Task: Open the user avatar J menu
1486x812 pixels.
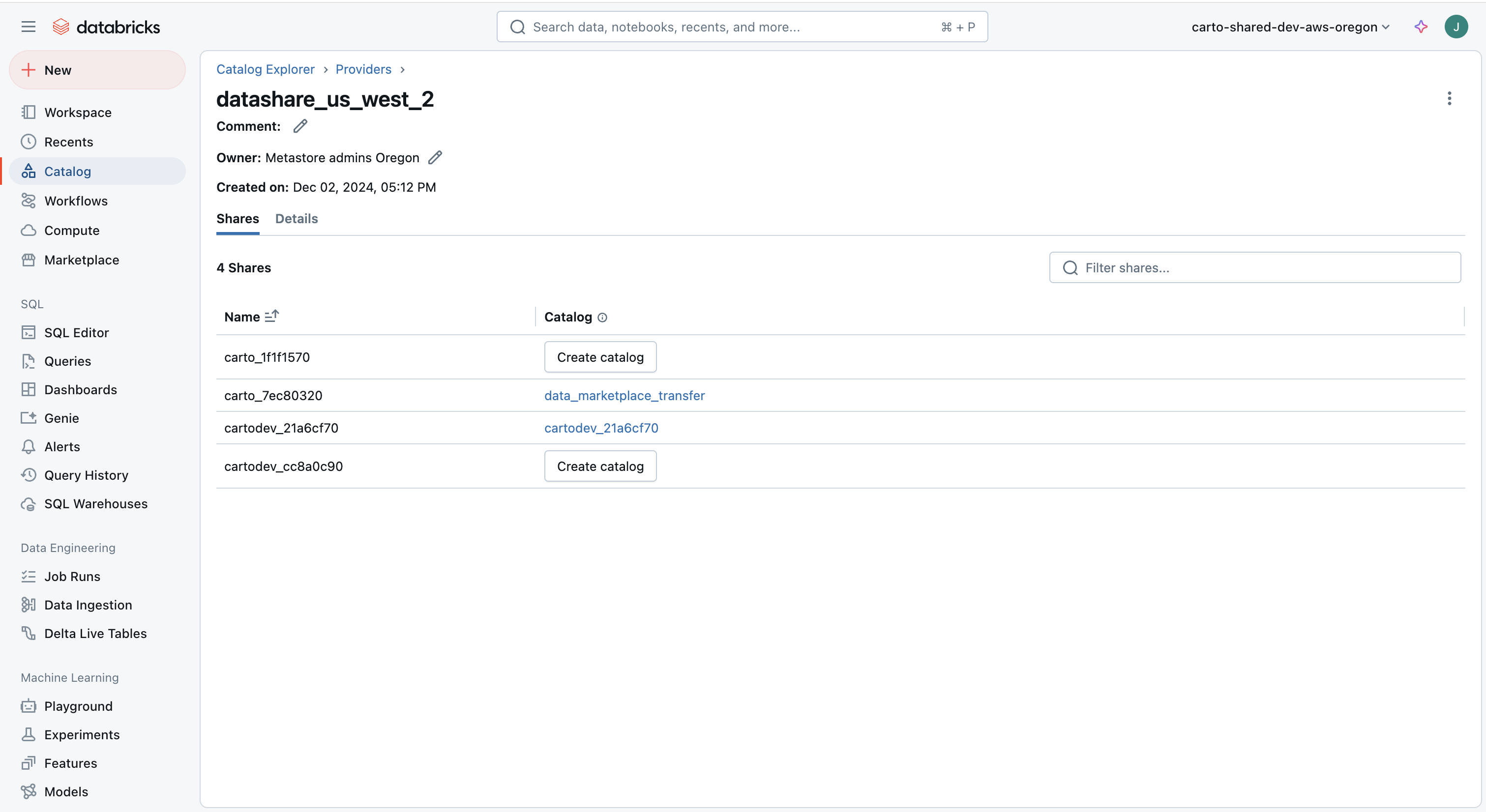Action: click(1456, 27)
